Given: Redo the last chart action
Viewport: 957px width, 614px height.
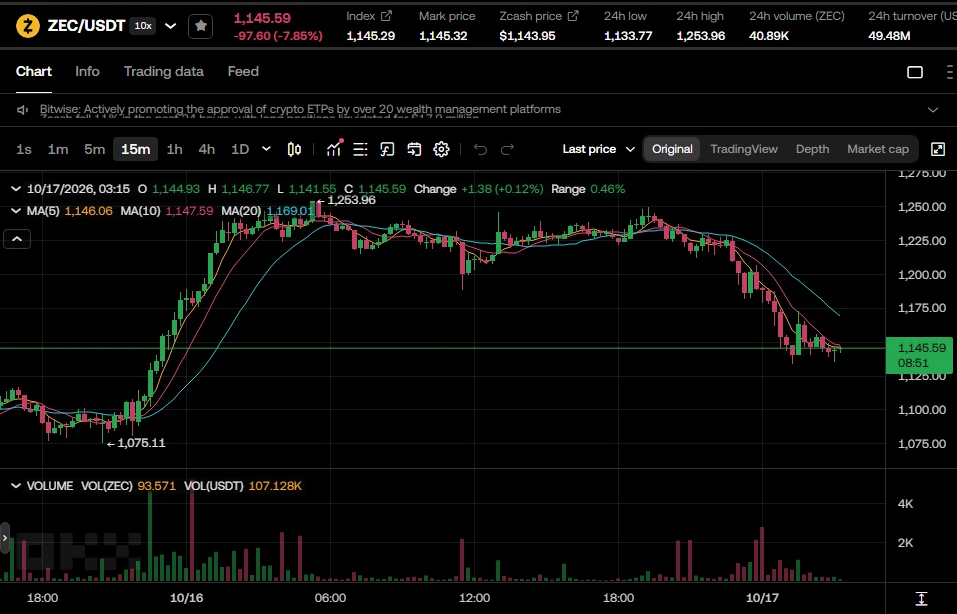Looking at the screenshot, I should (507, 149).
